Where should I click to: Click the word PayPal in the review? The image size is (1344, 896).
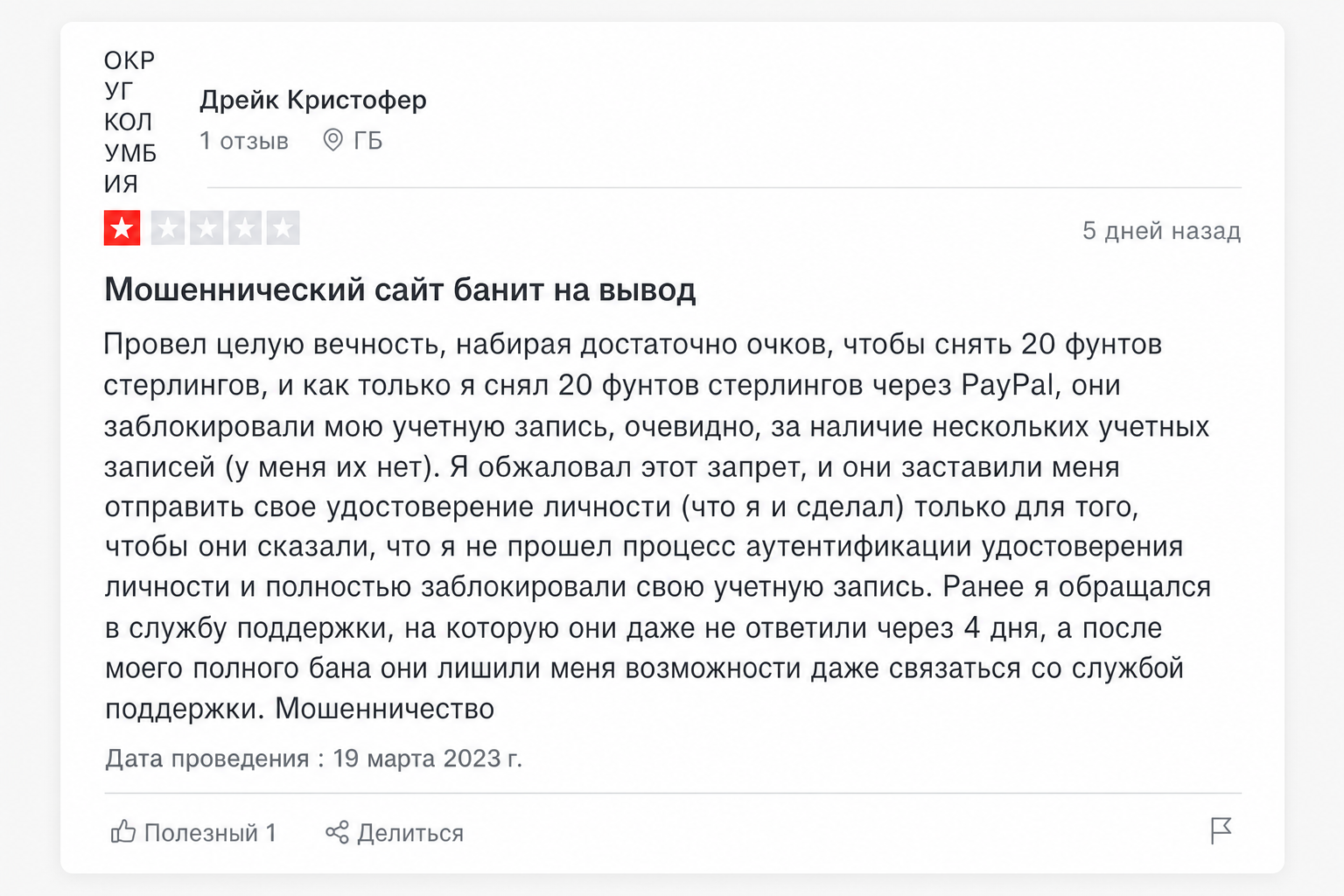(1007, 385)
